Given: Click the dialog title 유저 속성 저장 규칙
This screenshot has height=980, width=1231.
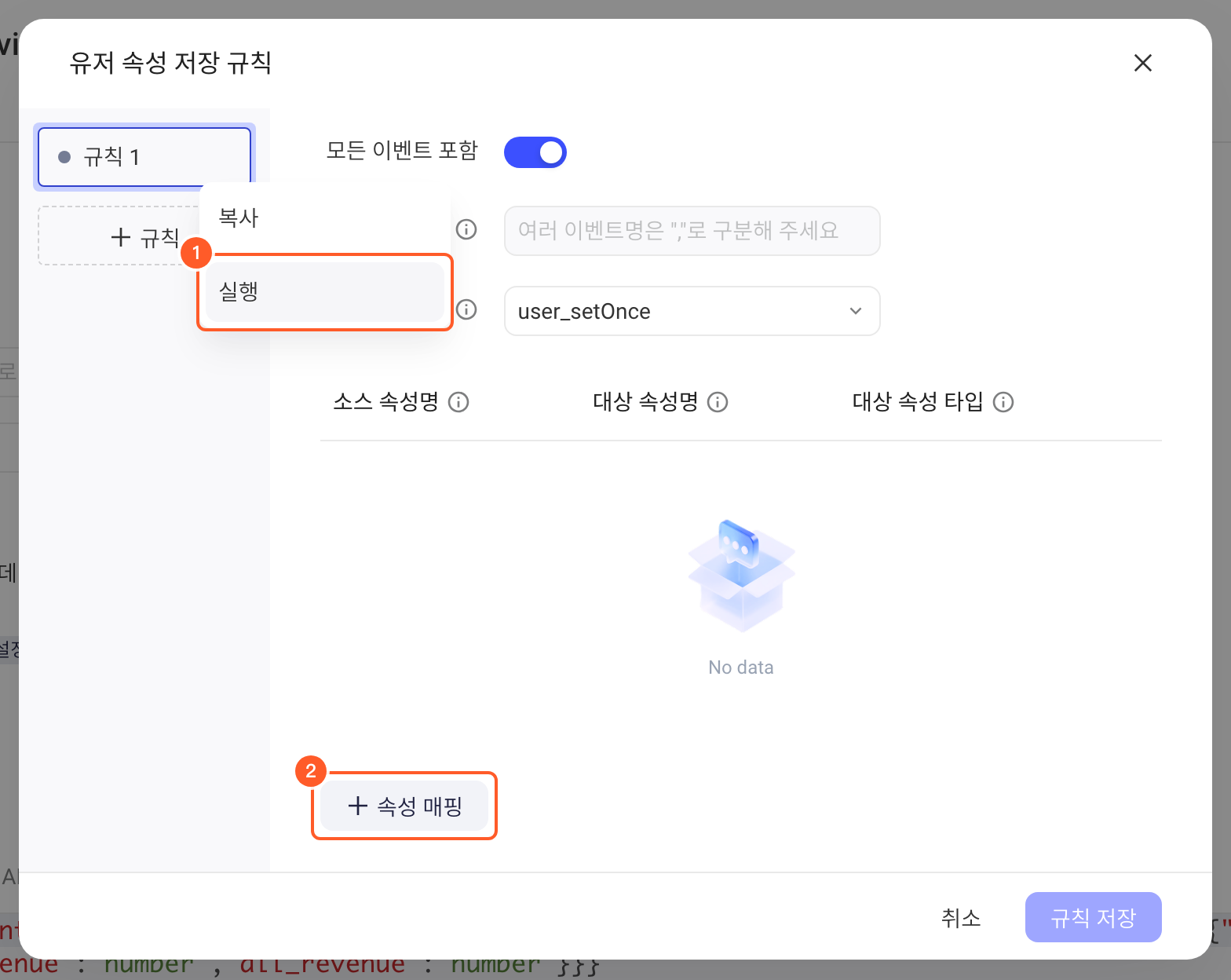Looking at the screenshot, I should click(x=170, y=63).
